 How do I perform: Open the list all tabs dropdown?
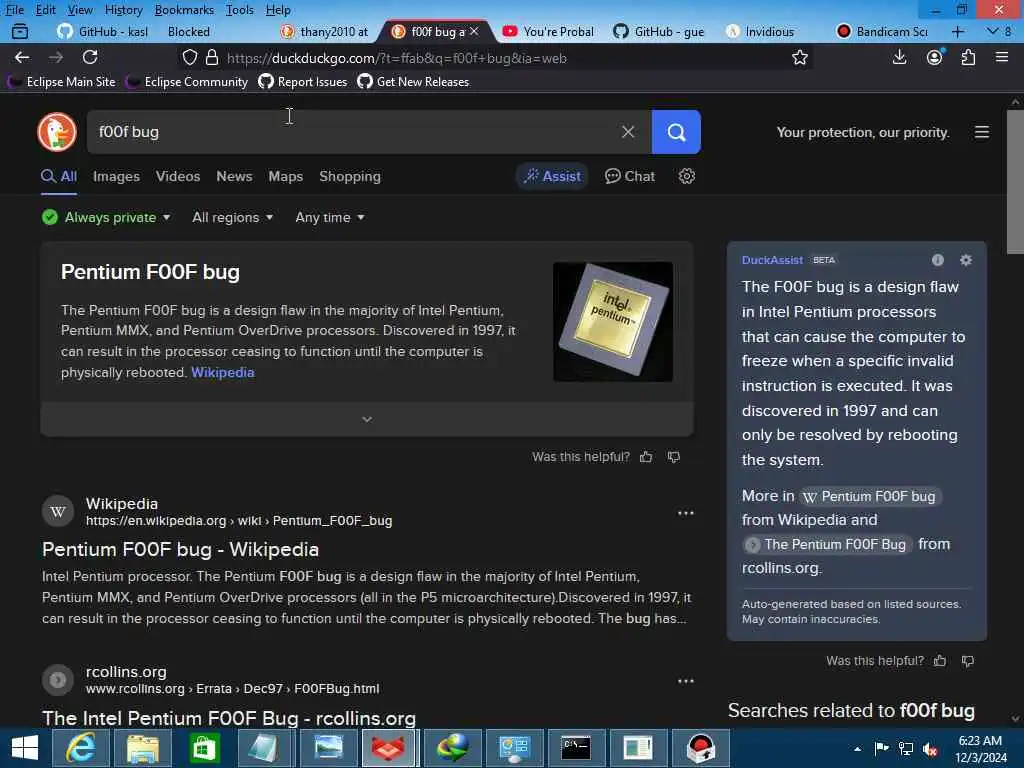pyautogui.click(x=993, y=31)
